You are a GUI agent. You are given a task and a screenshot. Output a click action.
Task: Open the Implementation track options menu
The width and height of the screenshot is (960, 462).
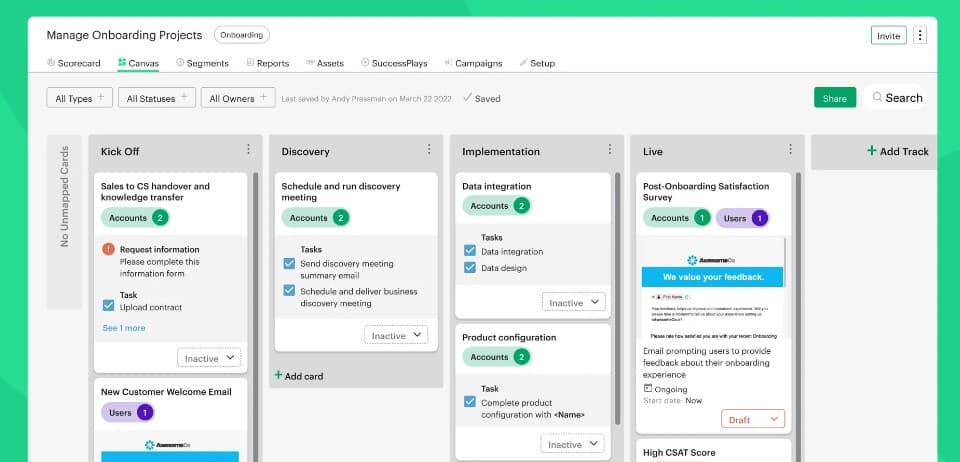[x=609, y=149]
